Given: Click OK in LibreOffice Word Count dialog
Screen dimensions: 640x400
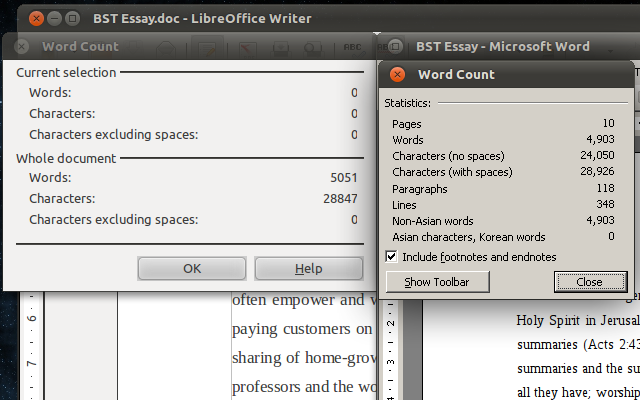Looking at the screenshot, I should pos(192,269).
